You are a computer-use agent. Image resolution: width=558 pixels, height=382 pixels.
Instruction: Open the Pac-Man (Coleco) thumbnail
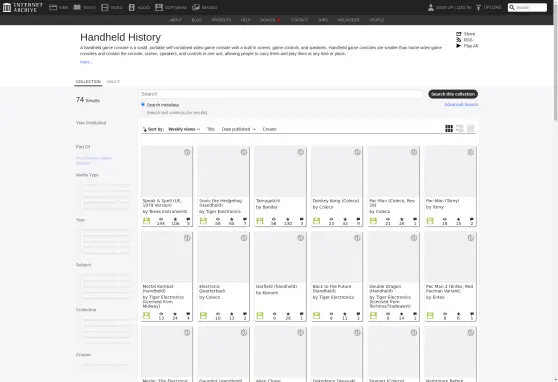pos(394,172)
